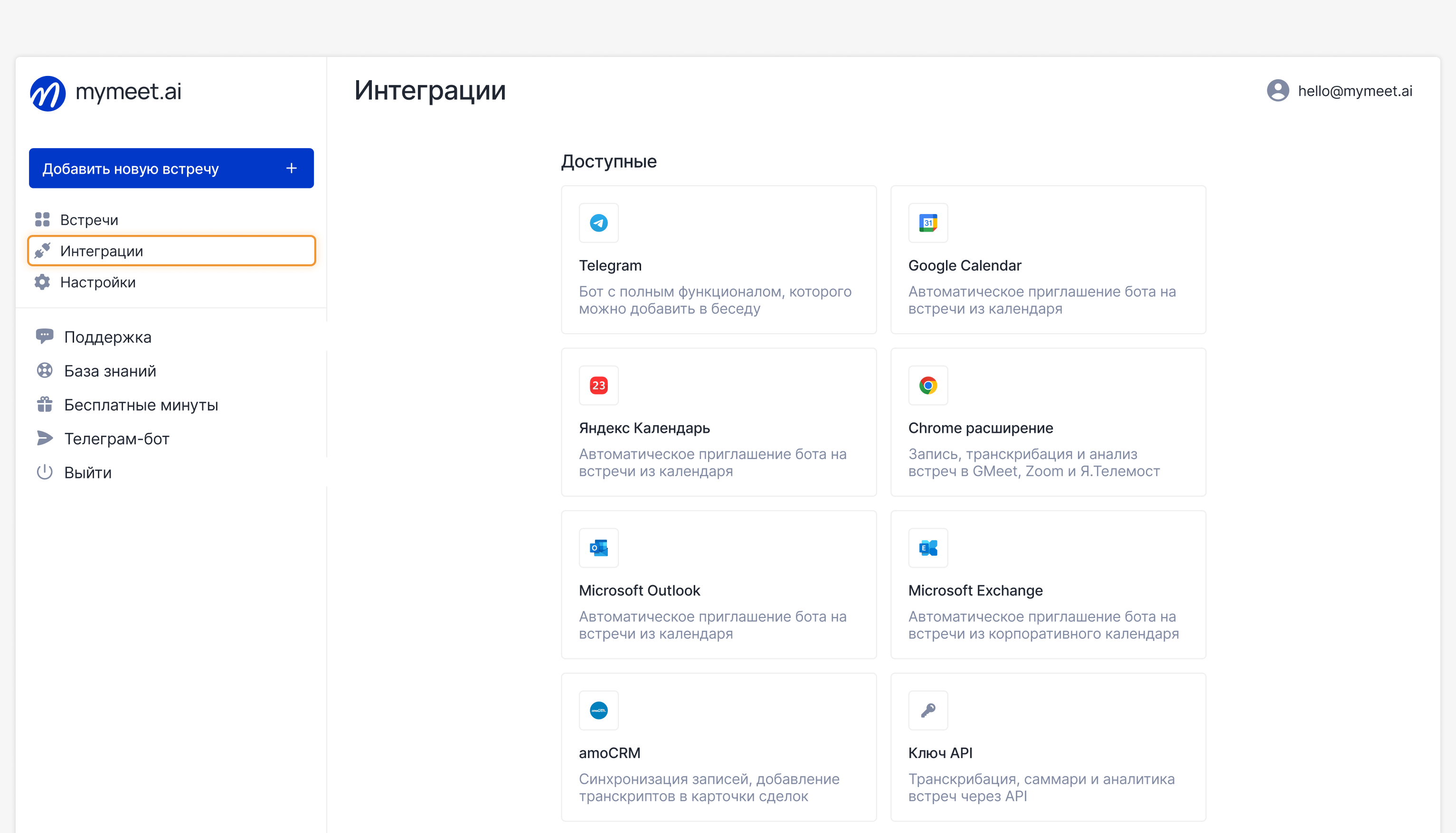The image size is (1456, 833).
Task: Click the API key icon
Action: click(928, 710)
